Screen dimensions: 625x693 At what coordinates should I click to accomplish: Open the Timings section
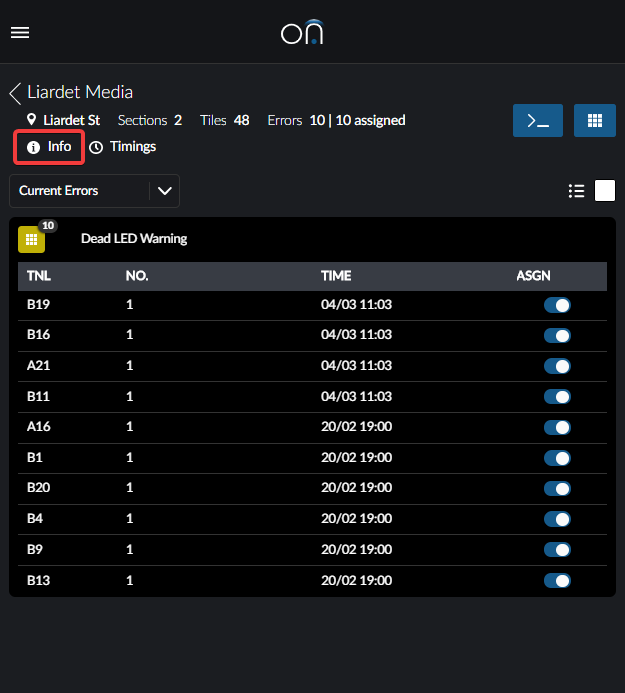coord(122,147)
